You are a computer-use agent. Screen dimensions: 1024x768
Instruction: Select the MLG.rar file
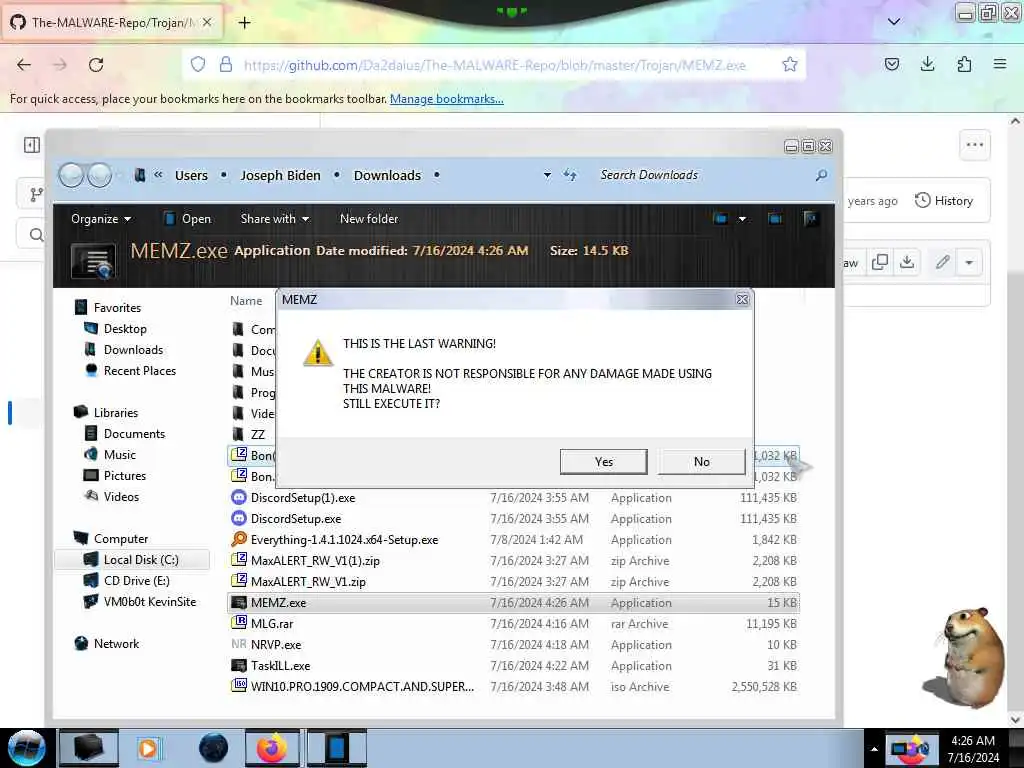[513, 624]
